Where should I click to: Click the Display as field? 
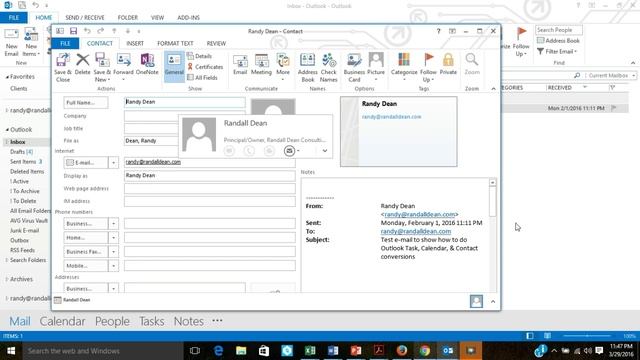210,176
